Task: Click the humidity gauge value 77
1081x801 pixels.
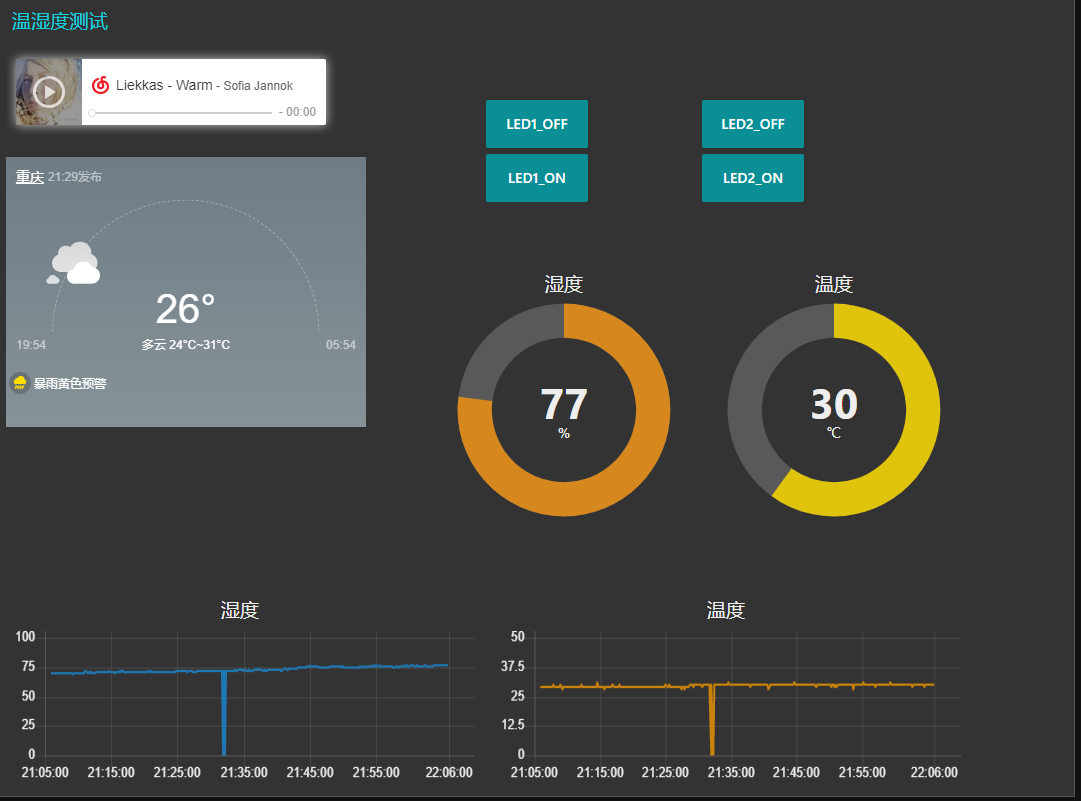Action: (x=564, y=404)
